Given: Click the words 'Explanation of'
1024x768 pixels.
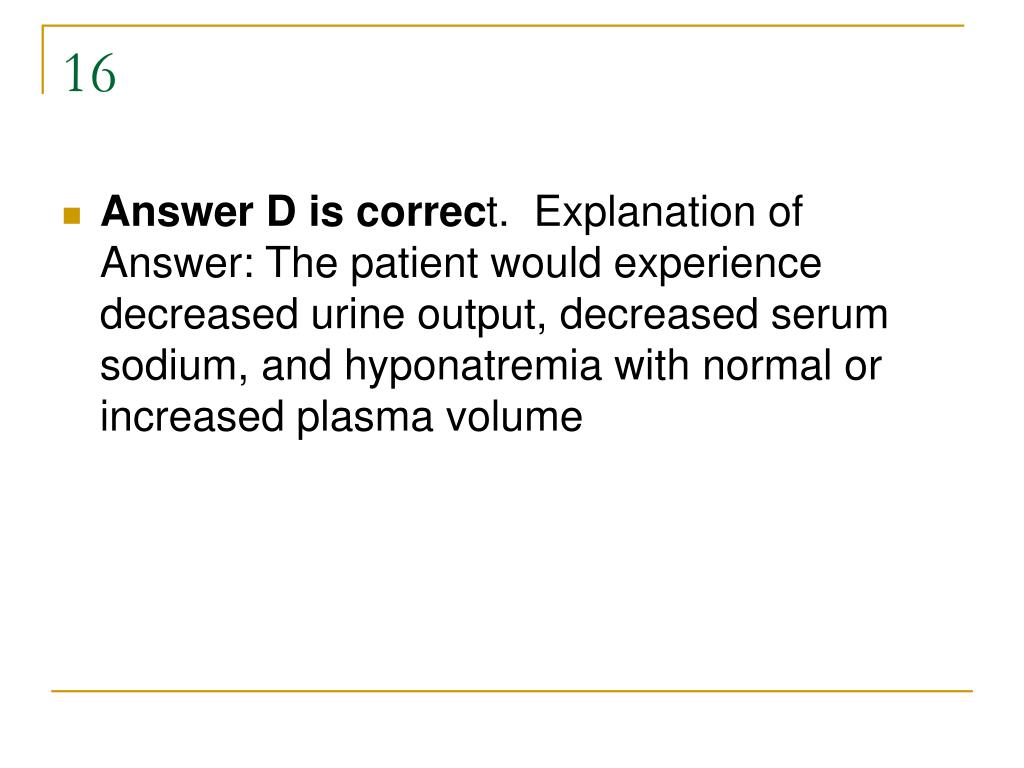Looking at the screenshot, I should click(669, 212).
